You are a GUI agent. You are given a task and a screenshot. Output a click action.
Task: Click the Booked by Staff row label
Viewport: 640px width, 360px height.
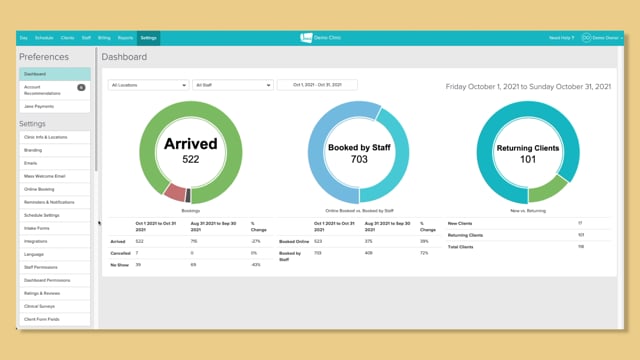click(290, 256)
